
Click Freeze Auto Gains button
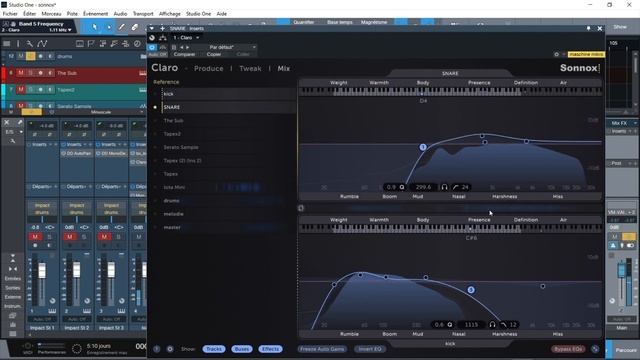322,349
